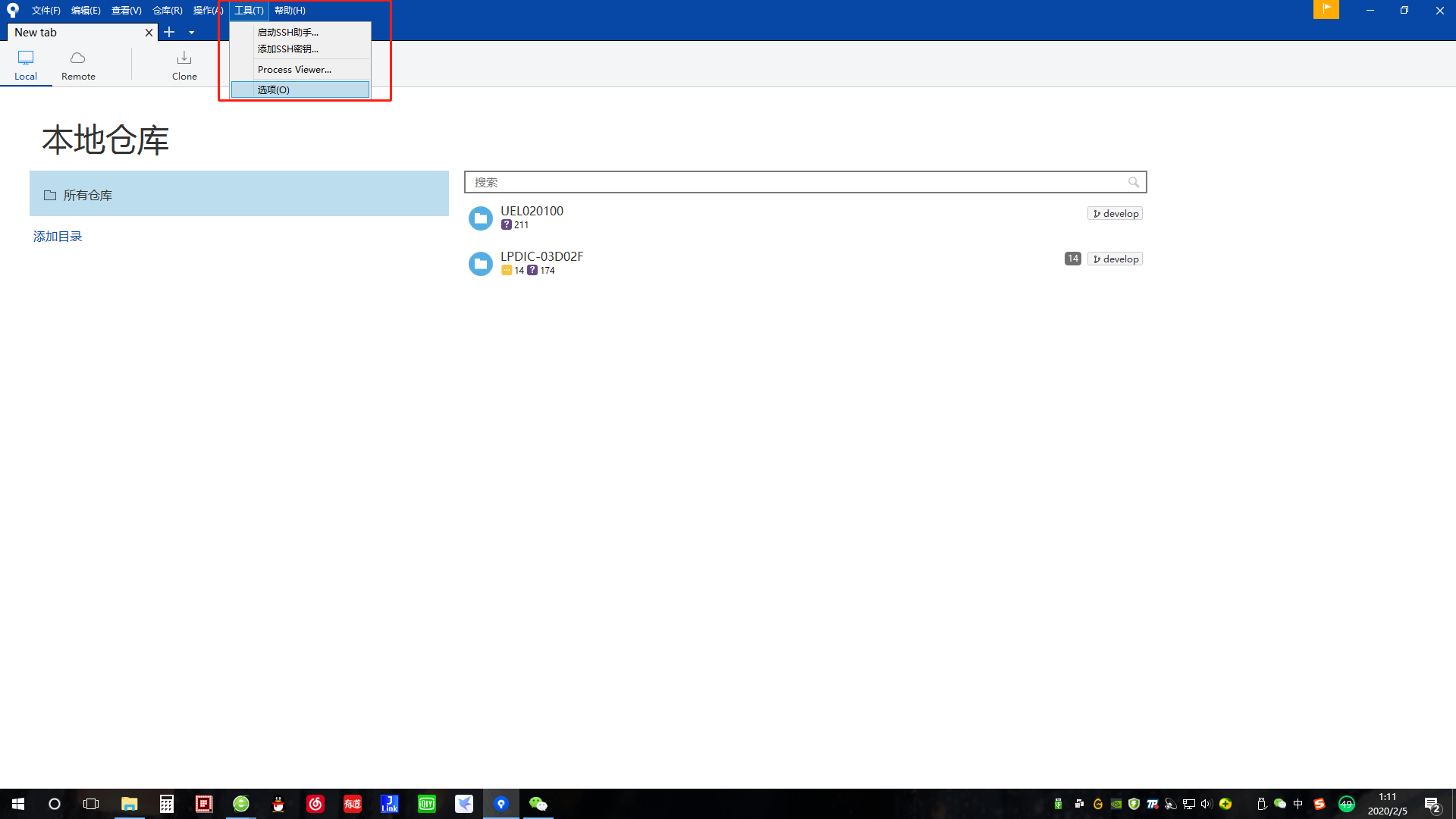Click the orange notification flag icon

pyautogui.click(x=1326, y=9)
